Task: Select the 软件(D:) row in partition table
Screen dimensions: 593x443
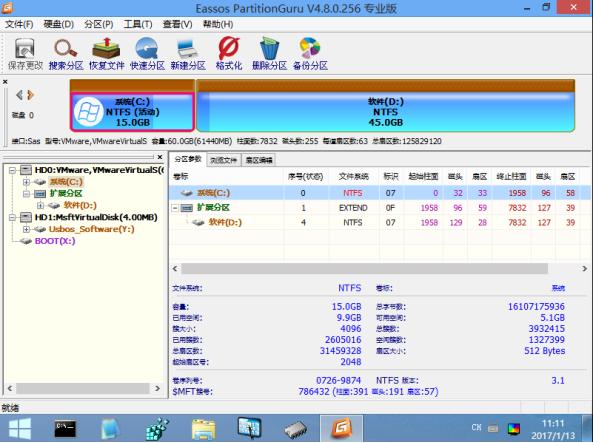Action: tap(379, 222)
